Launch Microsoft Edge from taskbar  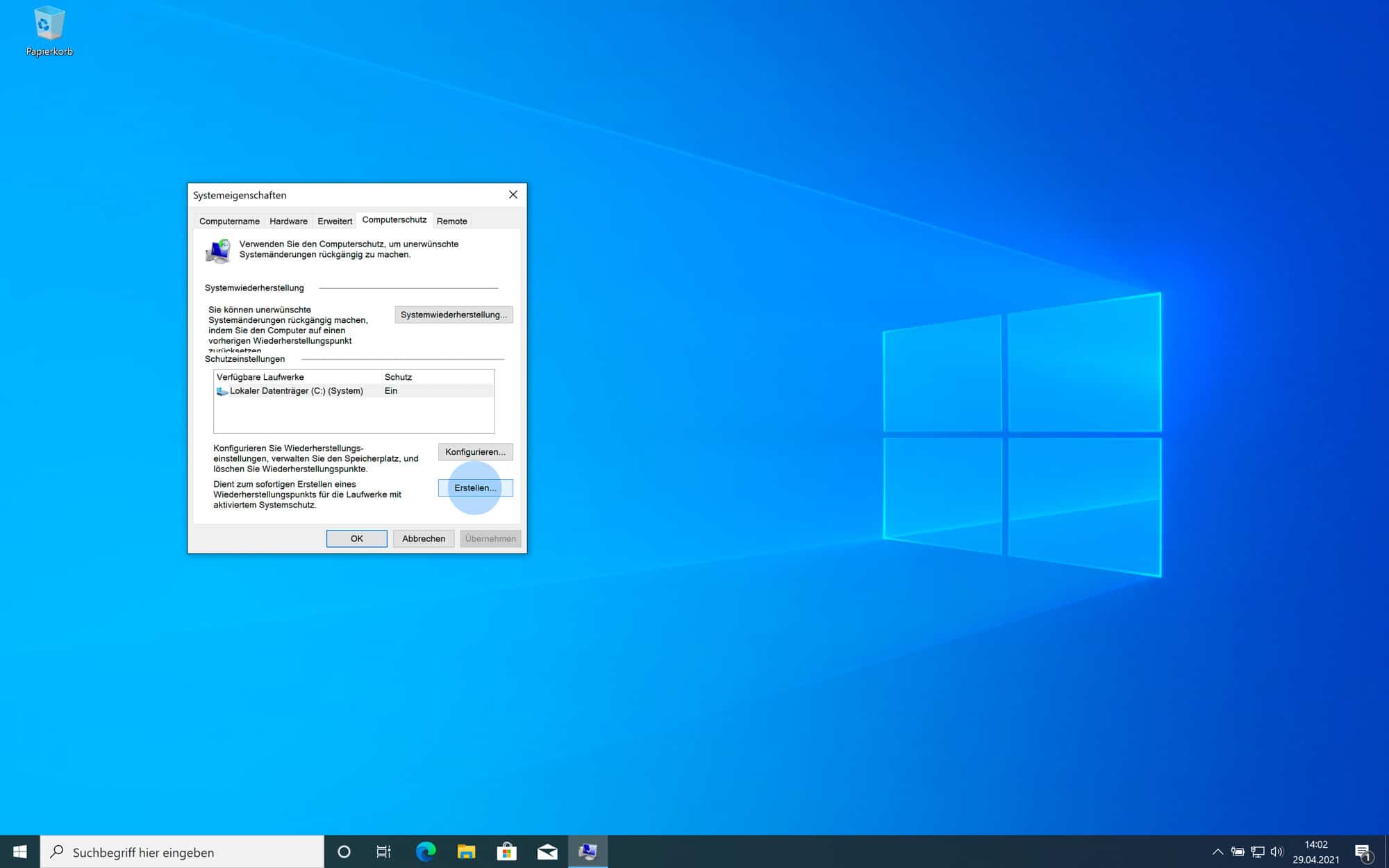point(426,851)
